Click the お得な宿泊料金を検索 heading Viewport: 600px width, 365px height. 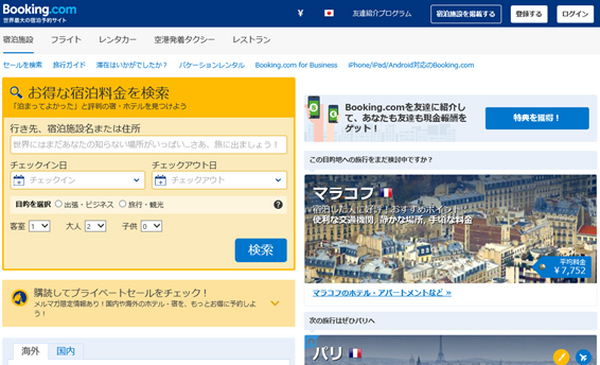pos(99,93)
